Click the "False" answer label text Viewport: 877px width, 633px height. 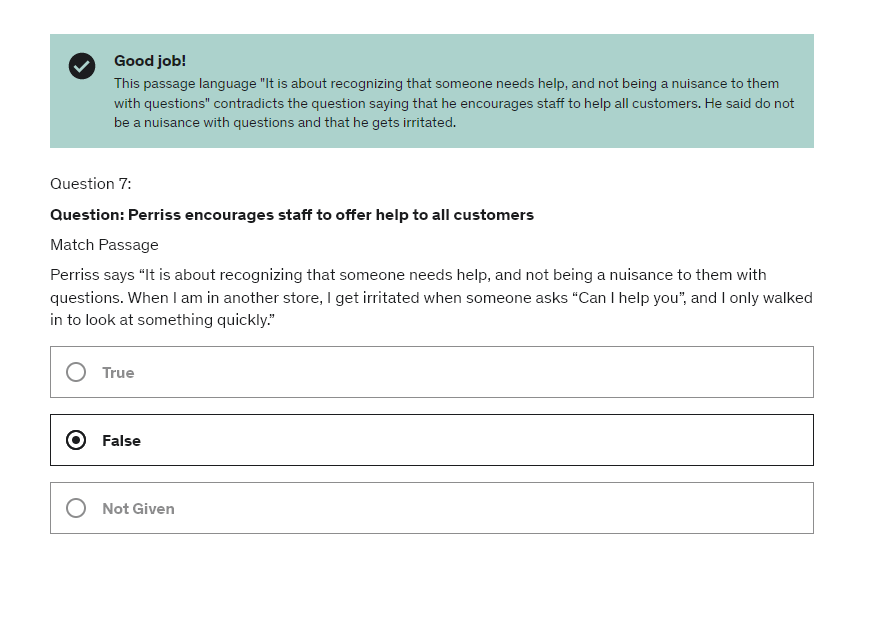(x=121, y=441)
